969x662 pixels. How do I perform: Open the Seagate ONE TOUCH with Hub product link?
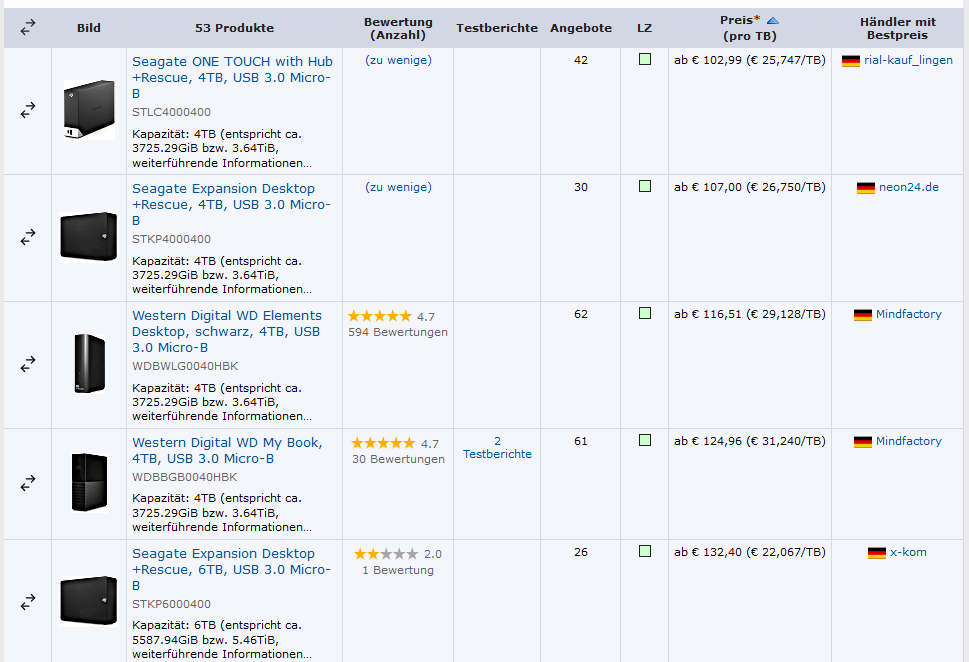pos(232,77)
